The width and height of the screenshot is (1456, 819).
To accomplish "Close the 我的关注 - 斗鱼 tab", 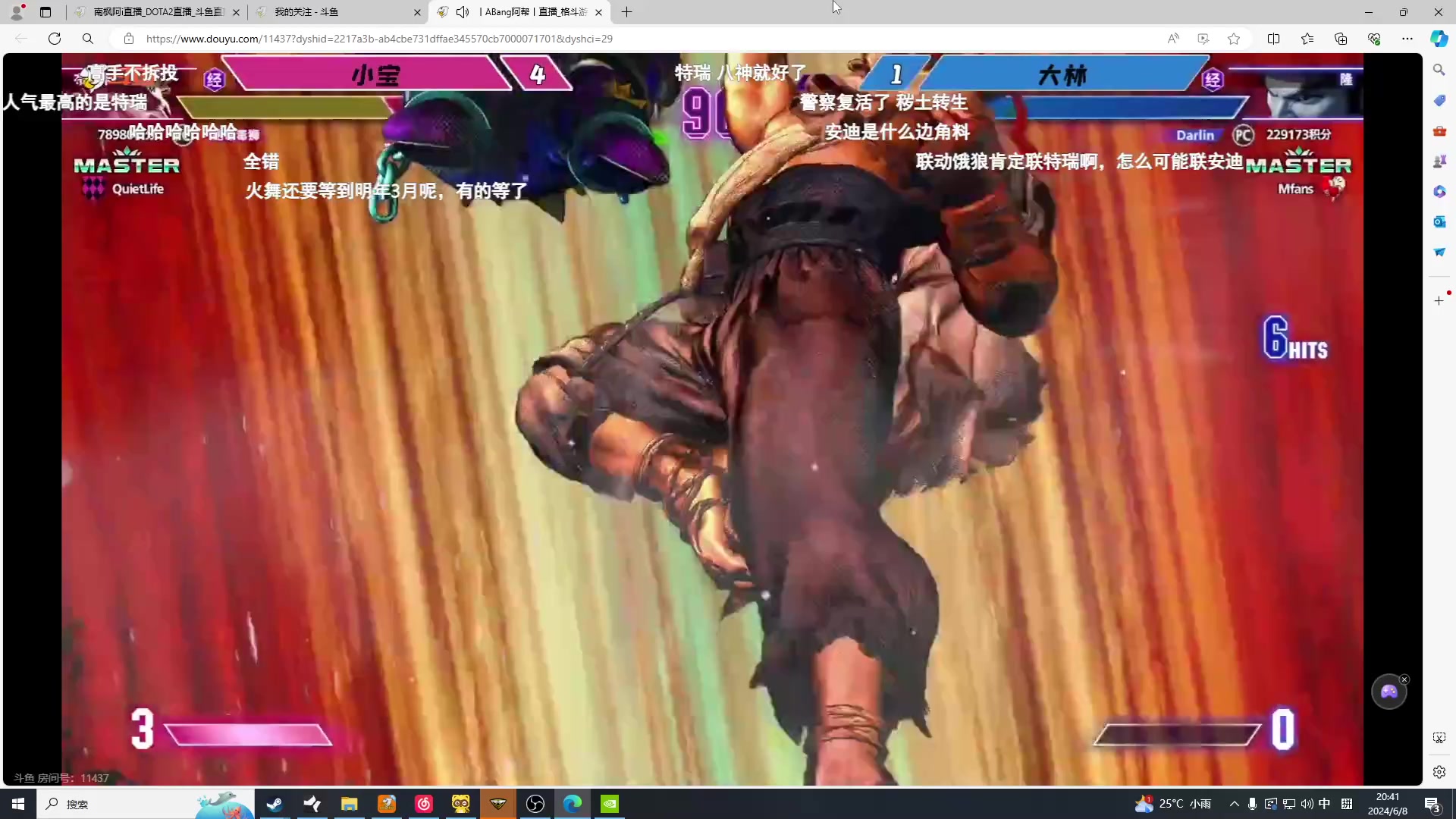I will (417, 12).
